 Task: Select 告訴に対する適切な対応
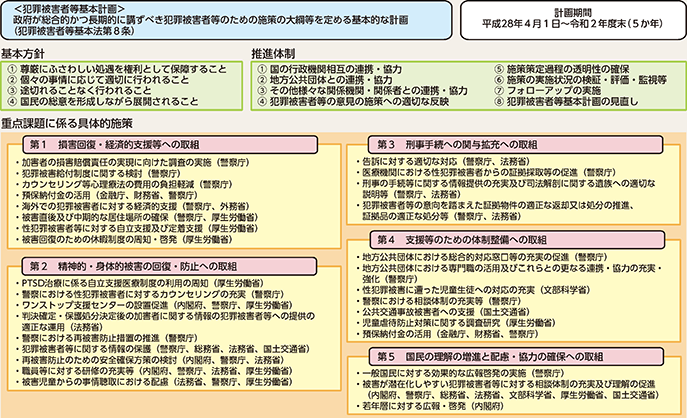[x=443, y=161]
